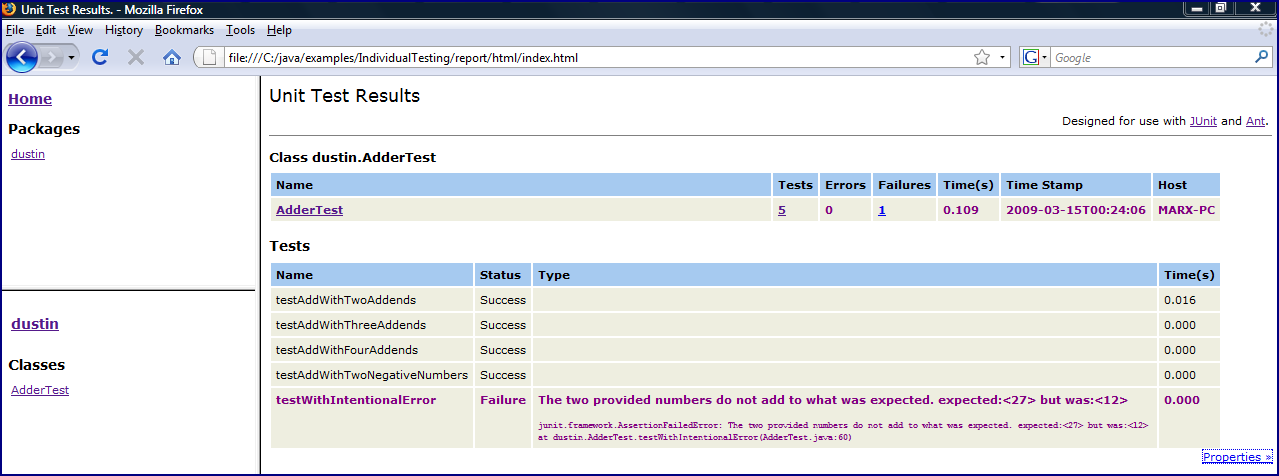Screen dimensions: 1279x476
Task: Click the Unit Test Results heading
Action: [x=345, y=96]
